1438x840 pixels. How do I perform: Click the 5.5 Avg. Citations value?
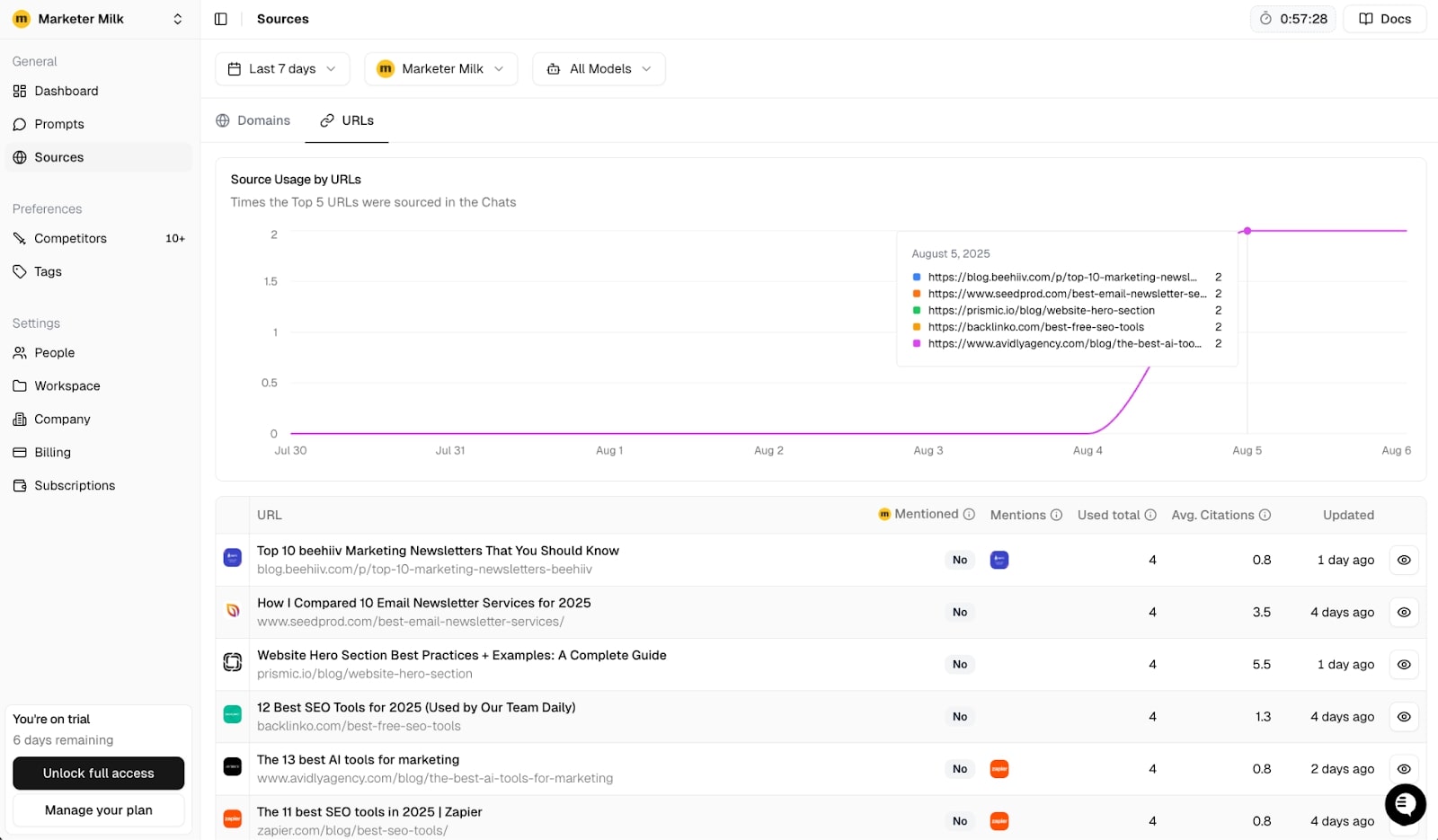[1262, 664]
